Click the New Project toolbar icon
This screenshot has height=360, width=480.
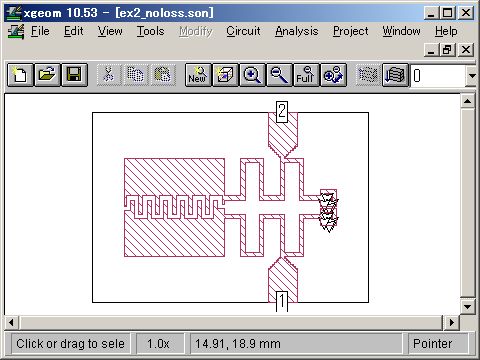(20, 75)
